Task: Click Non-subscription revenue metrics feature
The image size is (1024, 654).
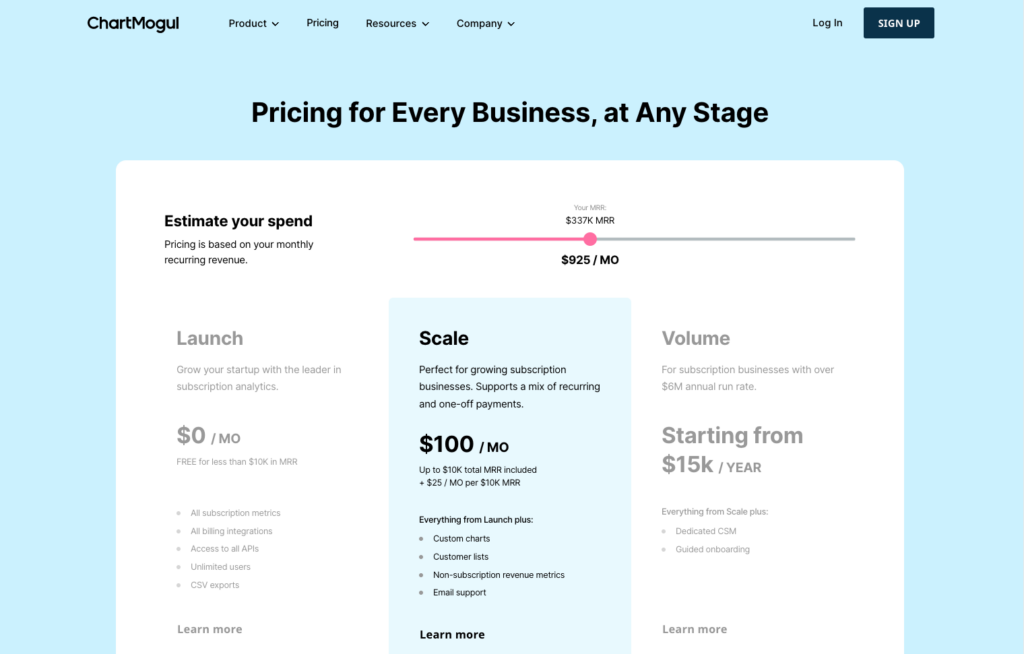Action: click(x=498, y=575)
